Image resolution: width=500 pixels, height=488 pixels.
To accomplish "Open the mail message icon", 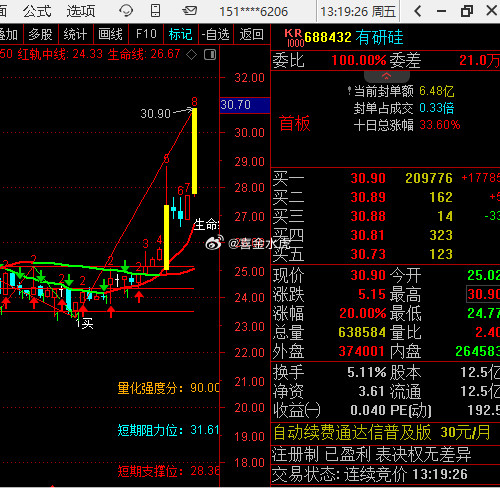I will click(x=189, y=11).
